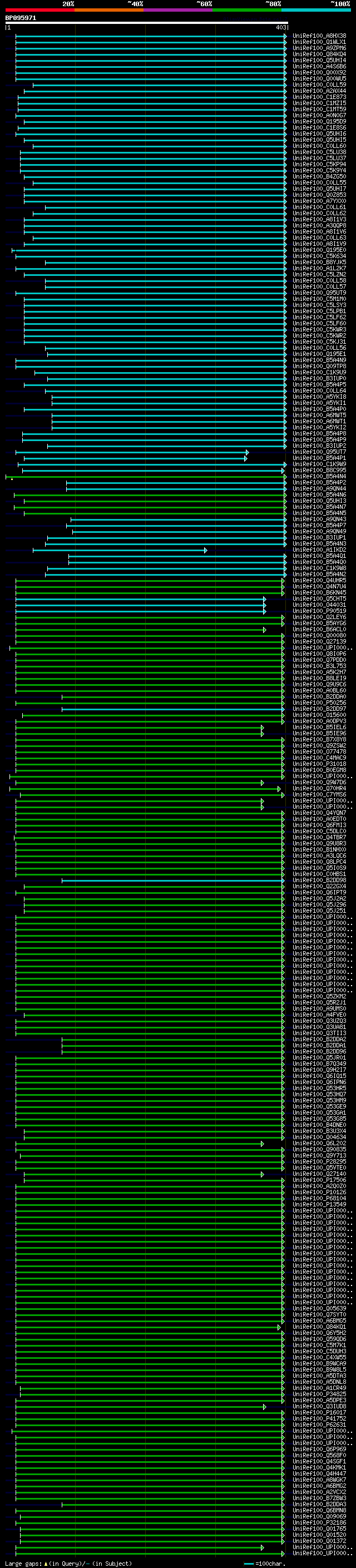
Task: Click the UniRef100_C0LL59 label
Action: [x=319, y=85]
